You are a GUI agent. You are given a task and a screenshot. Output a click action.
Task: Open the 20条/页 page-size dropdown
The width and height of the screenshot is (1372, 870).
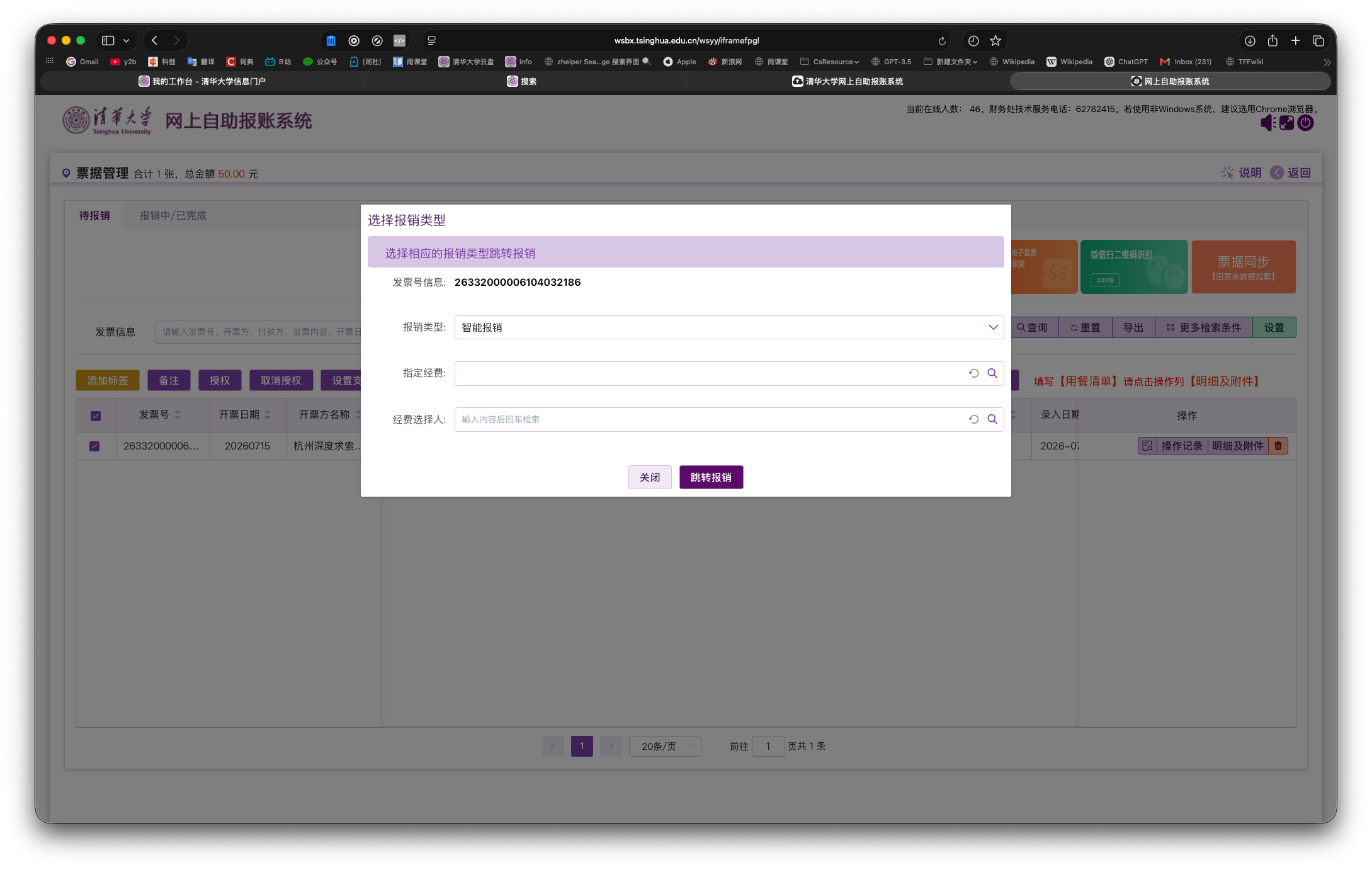pos(665,746)
